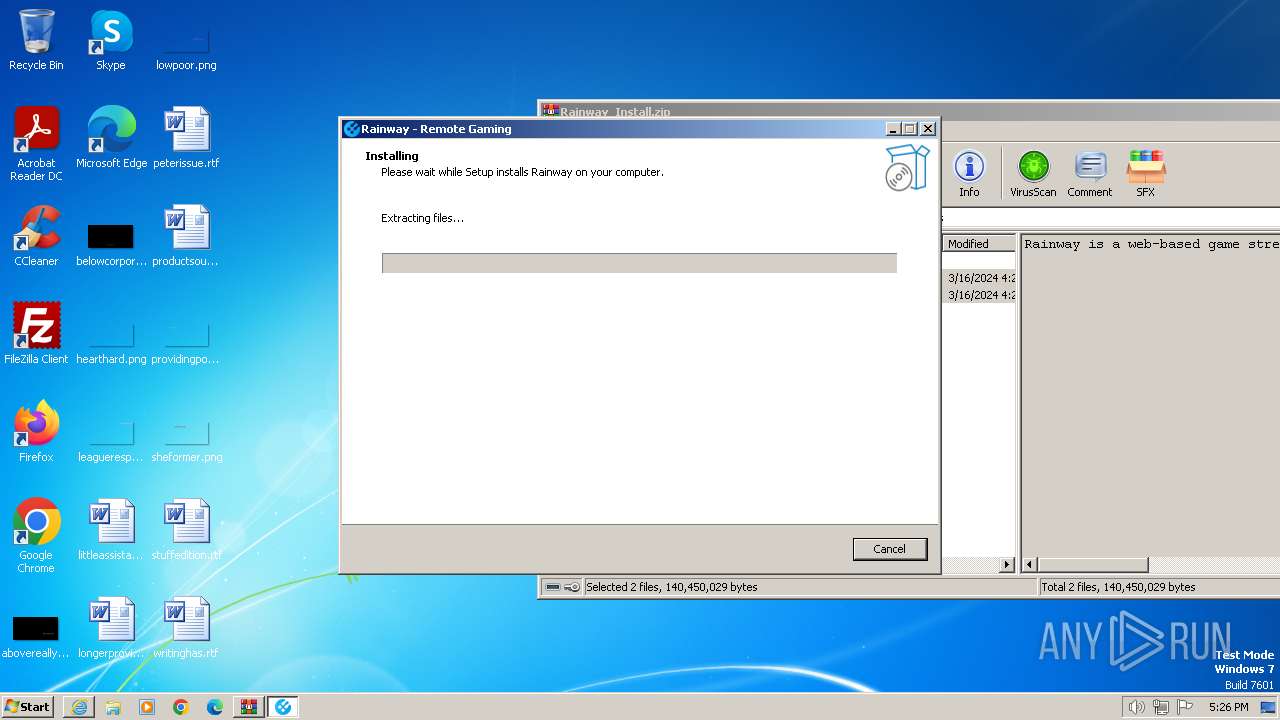The image size is (1280, 720).
Task: Run VirusScan from WinRAR toolbar
Action: click(1033, 174)
